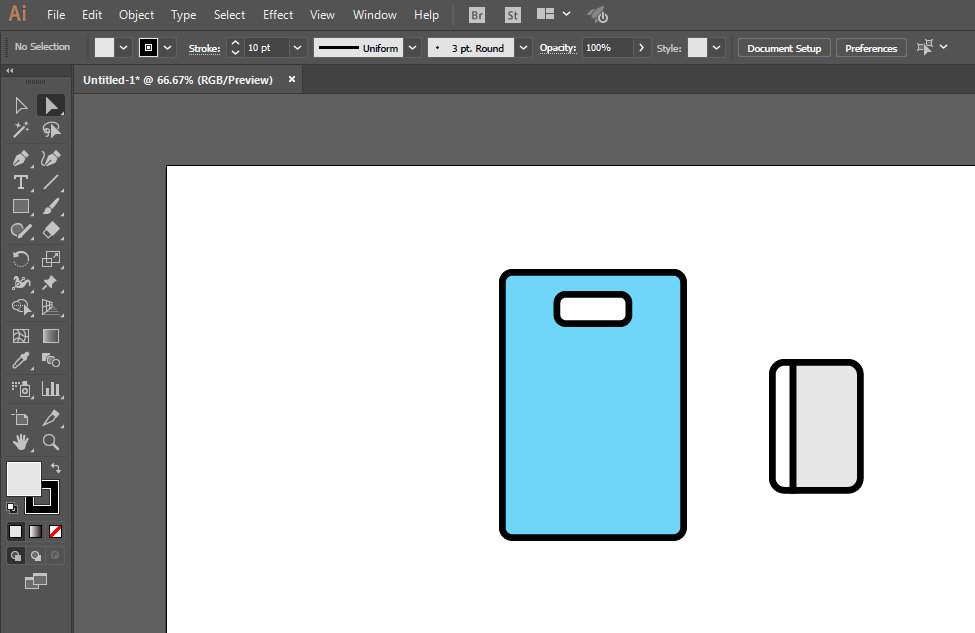This screenshot has width=975, height=633.
Task: Select the Mesh tool
Action: (x=21, y=336)
